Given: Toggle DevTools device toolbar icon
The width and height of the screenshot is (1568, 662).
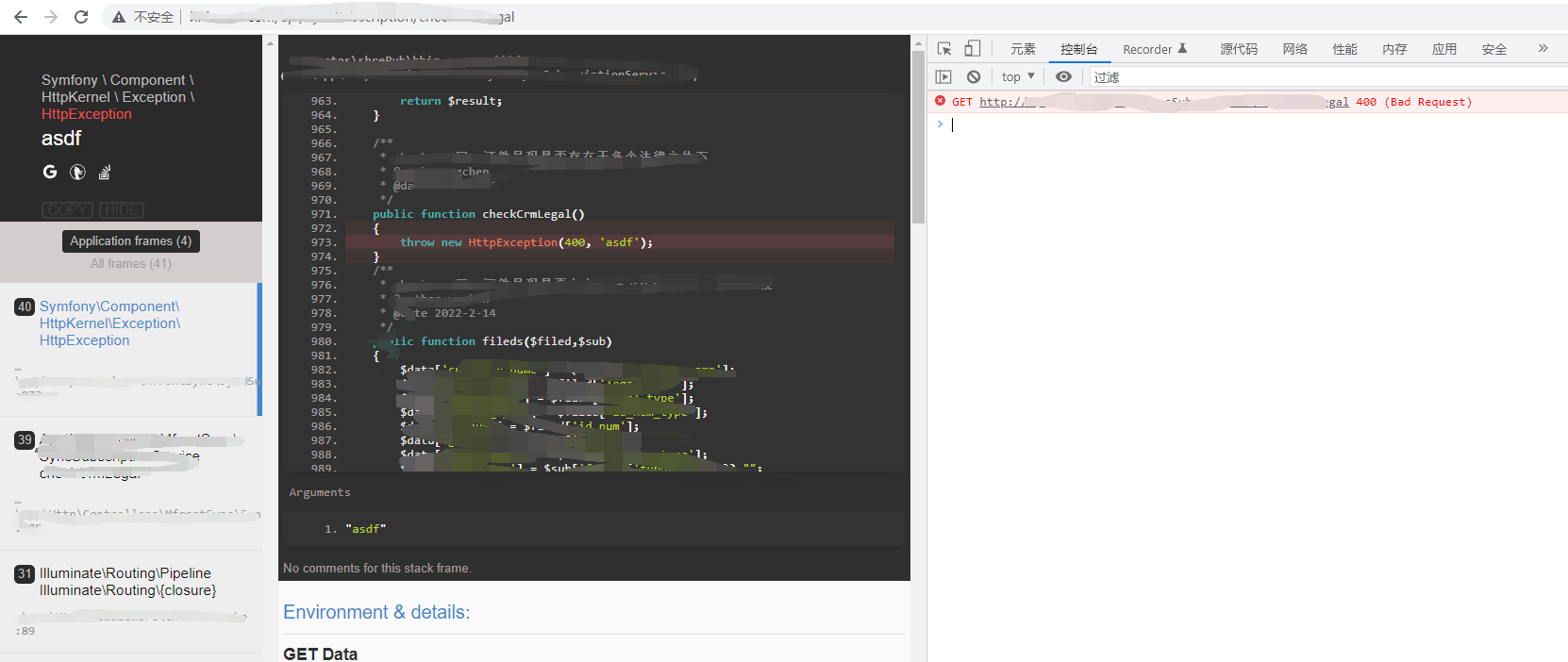Looking at the screenshot, I should coord(973,49).
